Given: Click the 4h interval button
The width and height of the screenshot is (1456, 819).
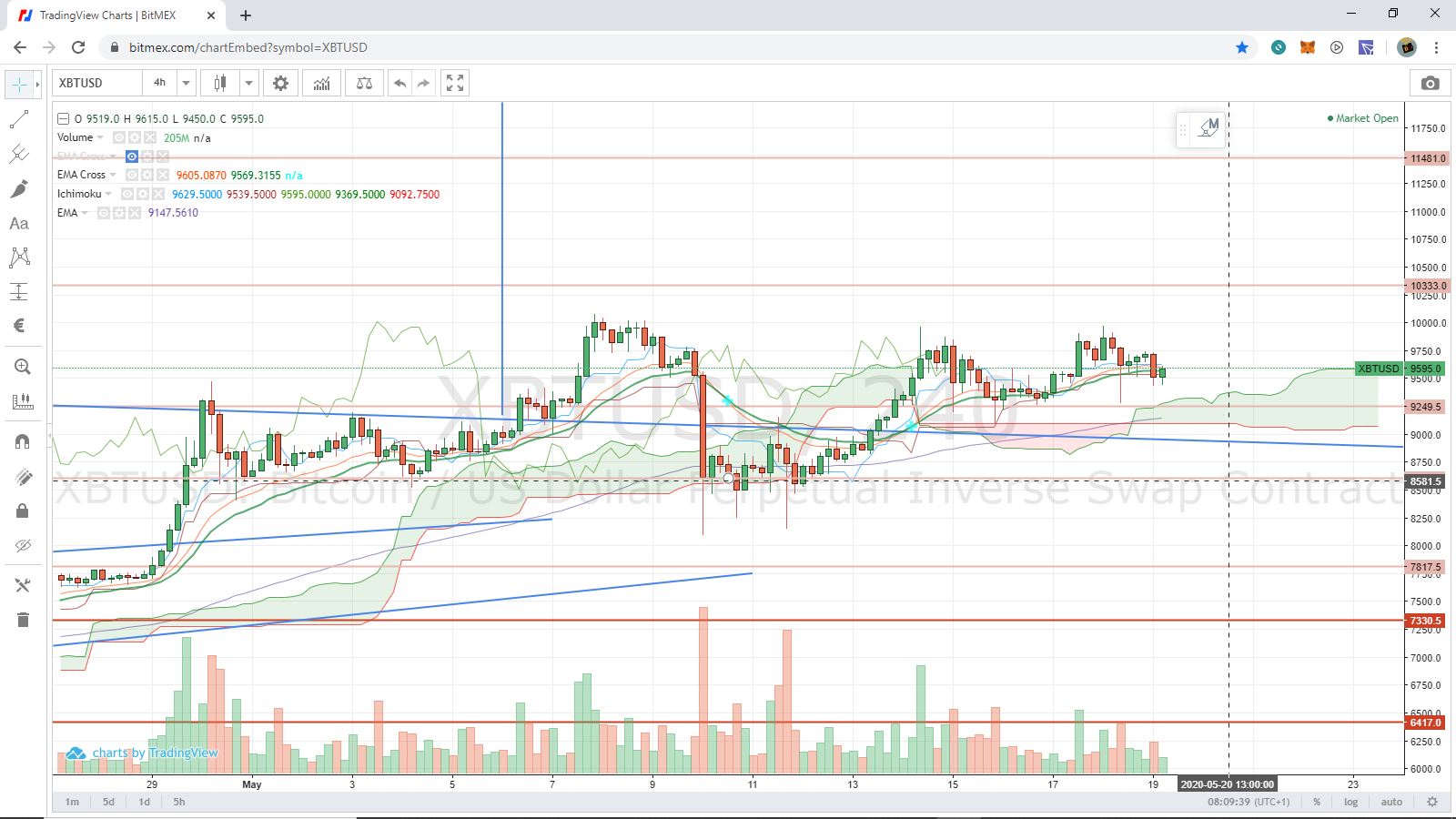Looking at the screenshot, I should pyautogui.click(x=159, y=83).
